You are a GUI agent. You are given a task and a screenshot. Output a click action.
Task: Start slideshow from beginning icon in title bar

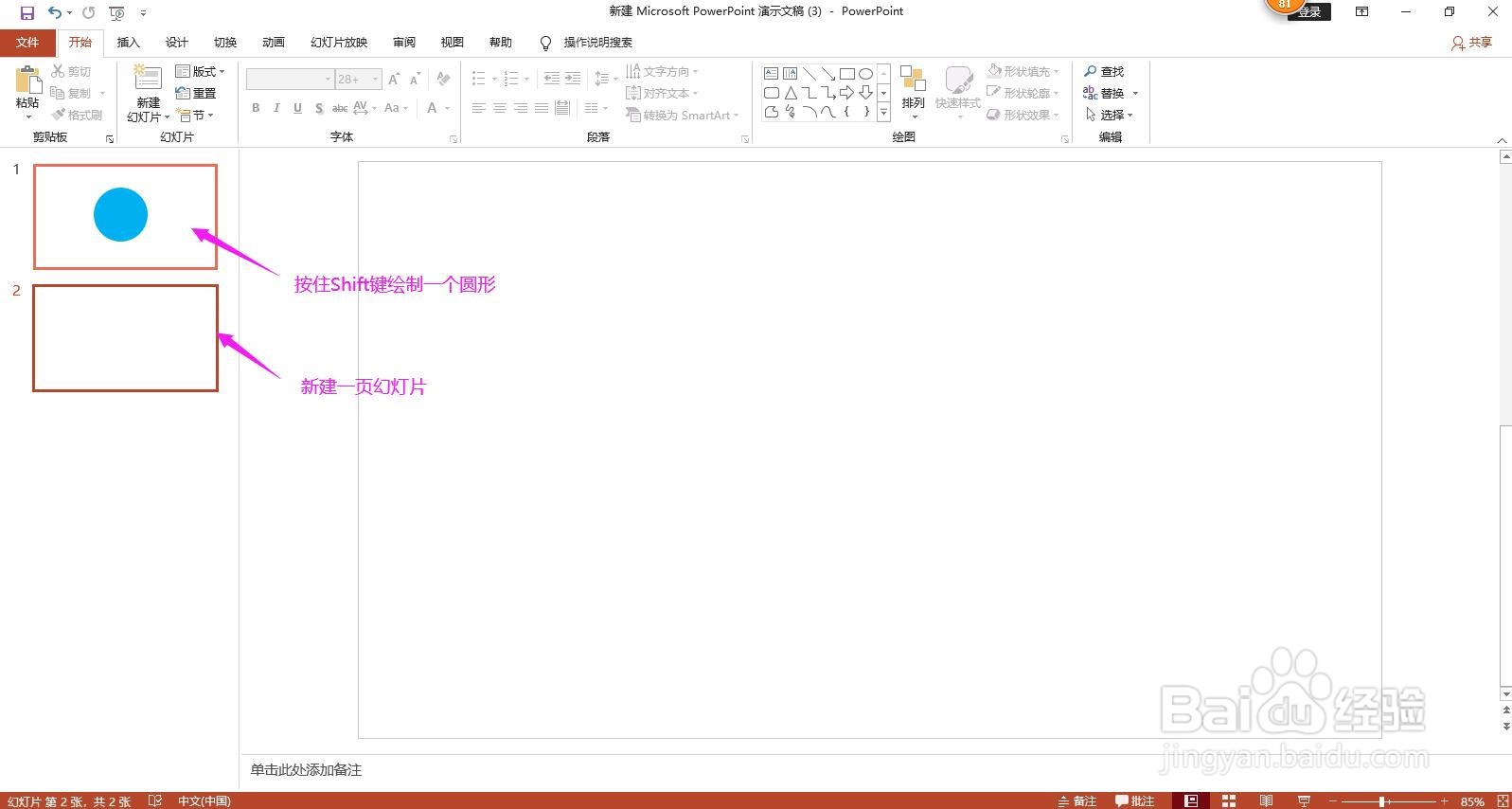pyautogui.click(x=116, y=12)
